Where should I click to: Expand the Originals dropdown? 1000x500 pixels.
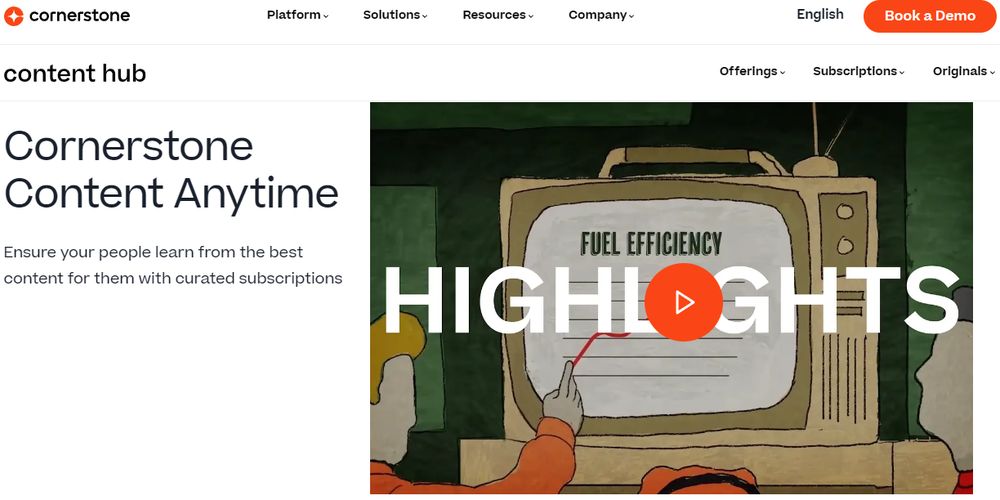coord(964,71)
